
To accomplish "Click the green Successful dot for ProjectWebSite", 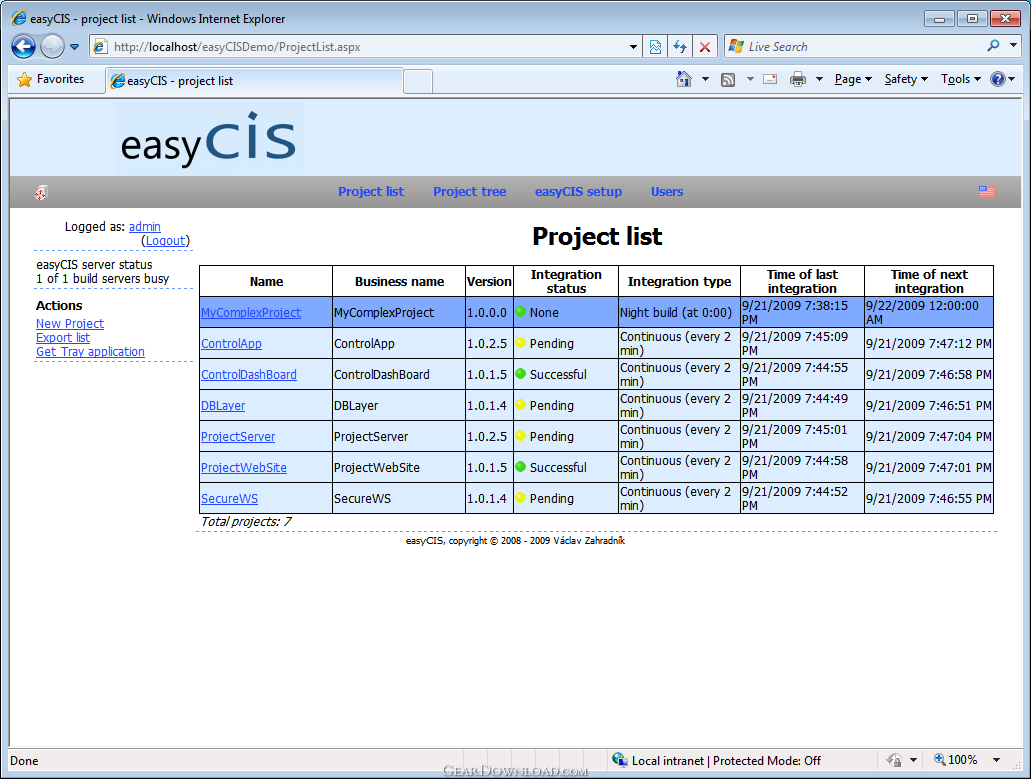I will click(521, 467).
